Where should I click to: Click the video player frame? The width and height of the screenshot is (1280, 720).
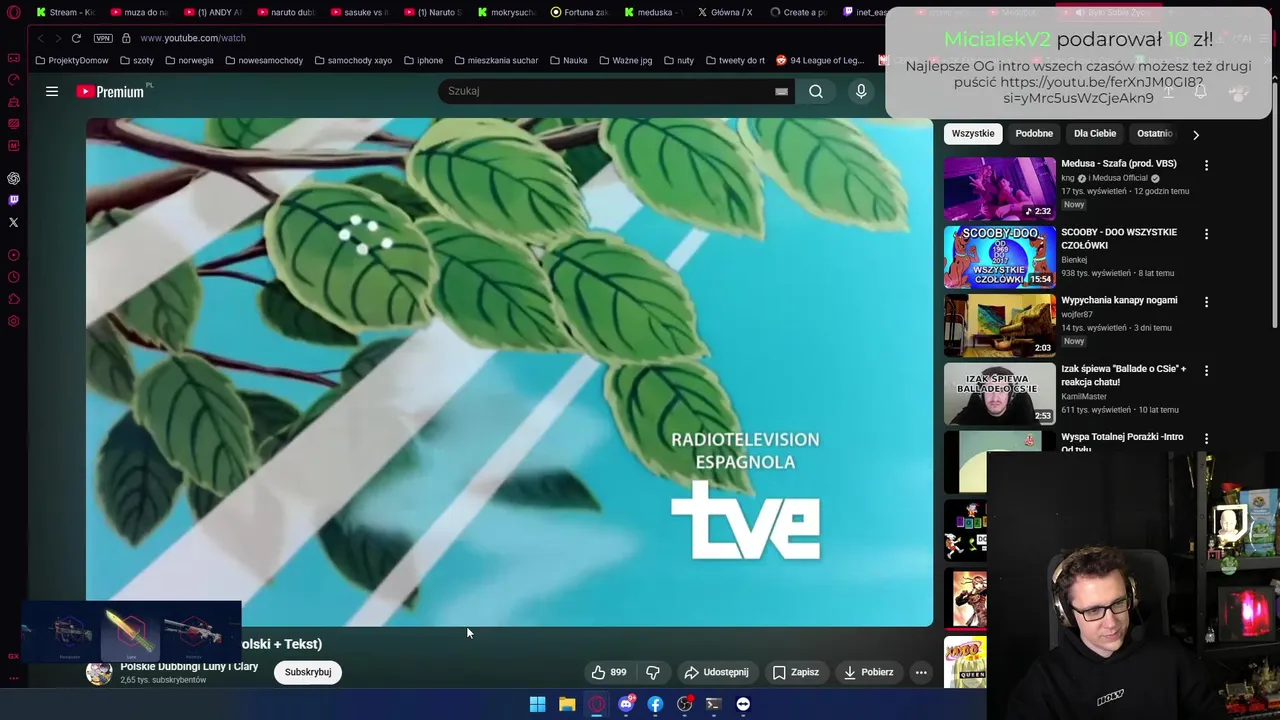pyautogui.click(x=509, y=372)
